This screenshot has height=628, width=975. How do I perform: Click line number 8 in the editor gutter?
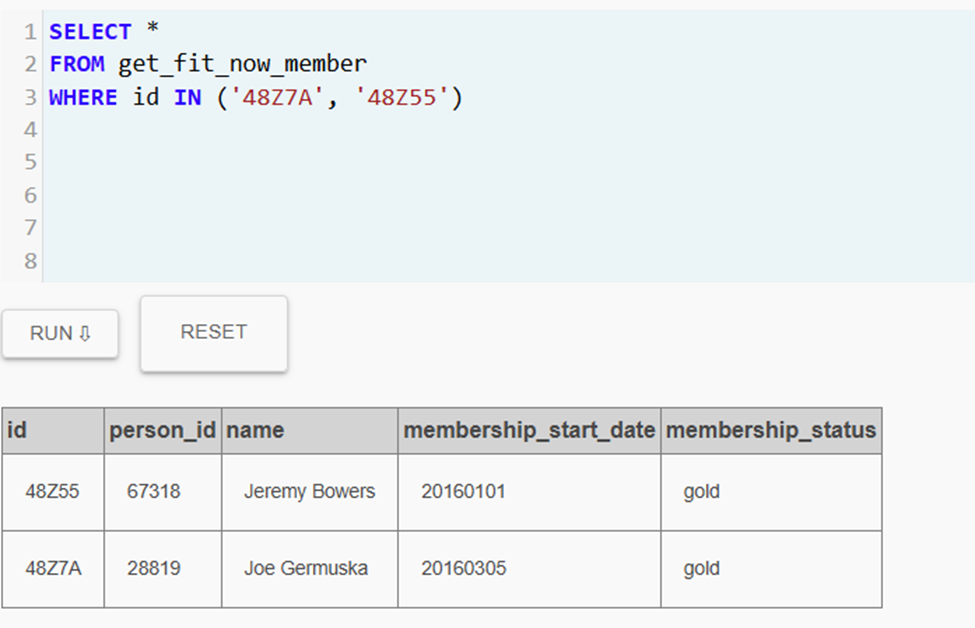(x=30, y=261)
